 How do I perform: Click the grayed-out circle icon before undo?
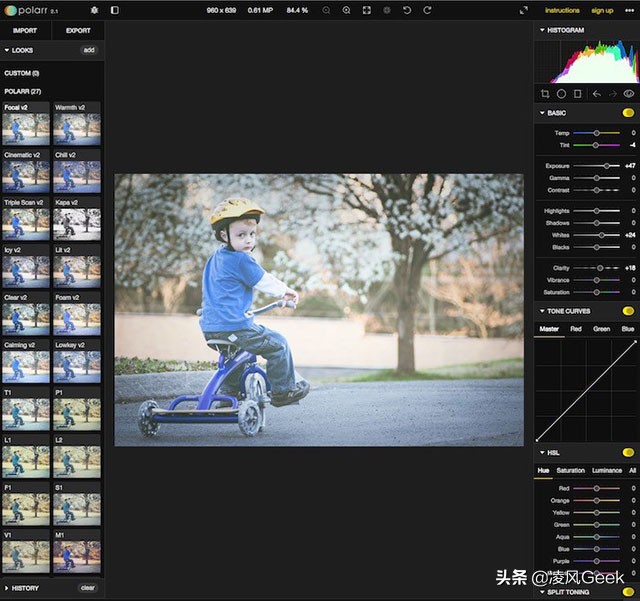click(x=387, y=10)
